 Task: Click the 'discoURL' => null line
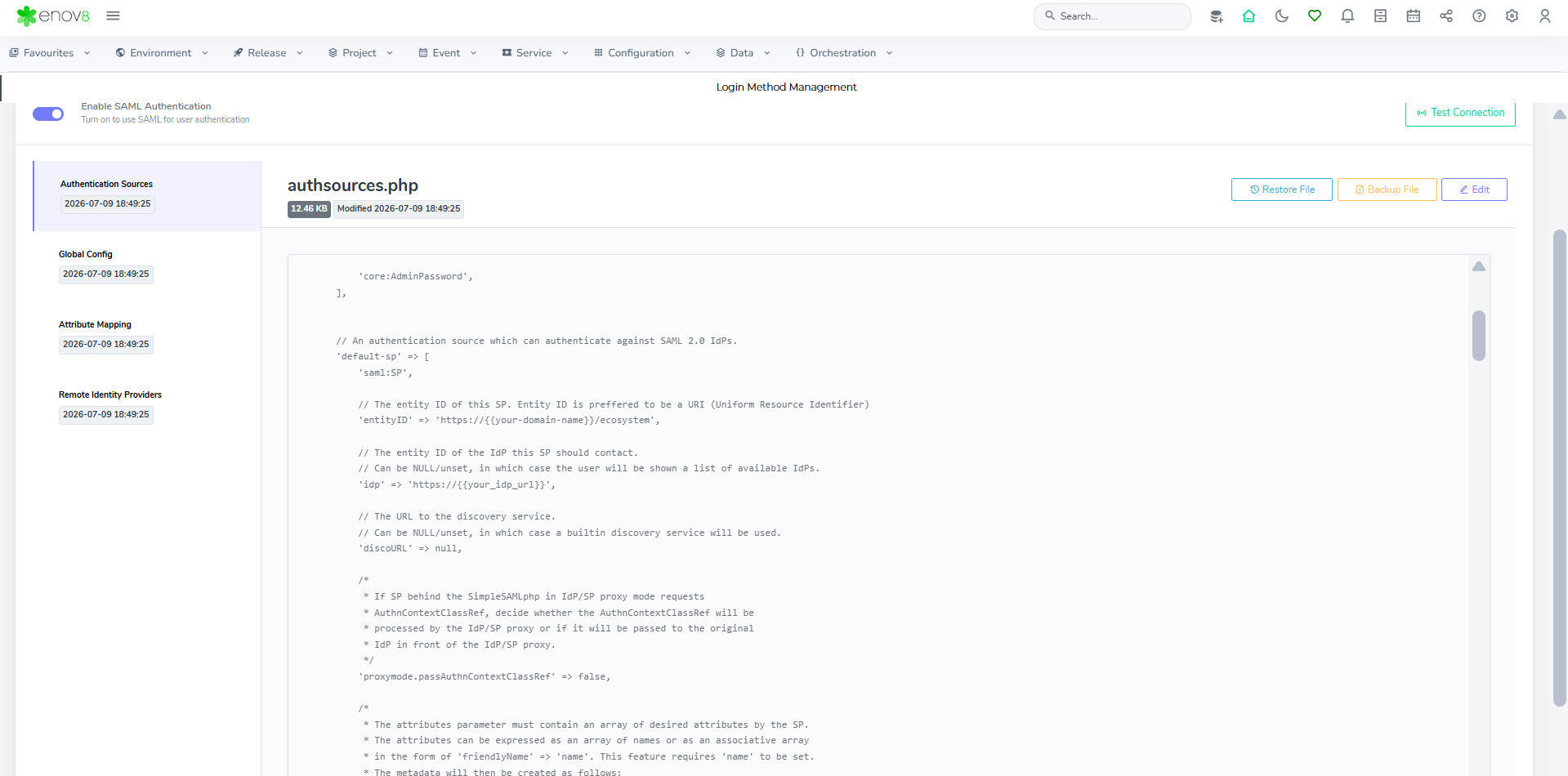[x=410, y=549]
